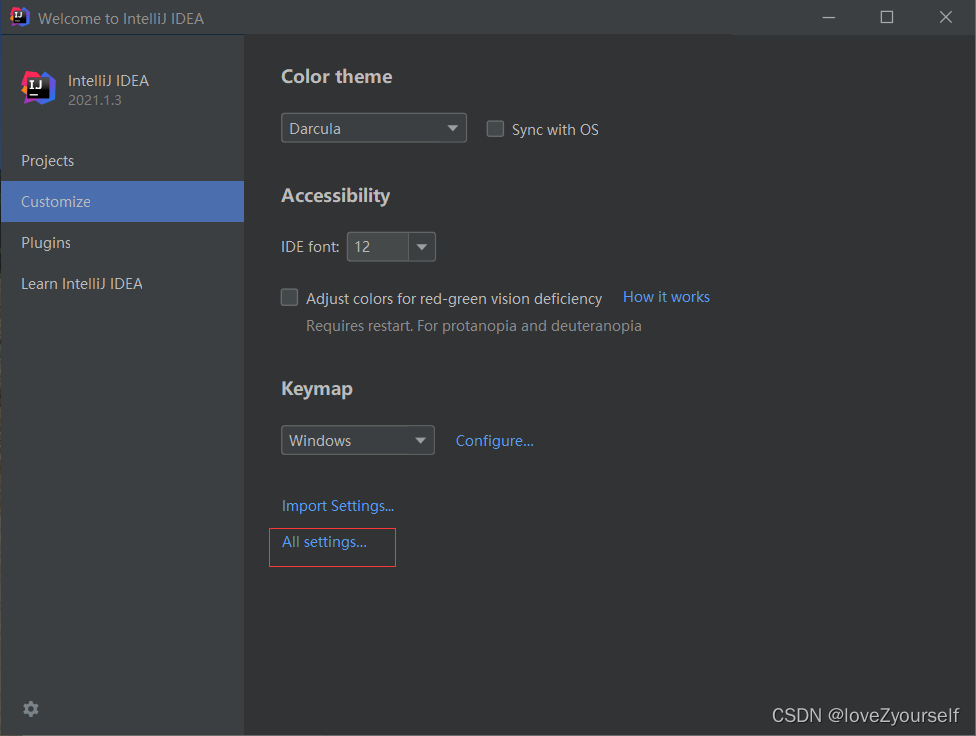Screen dimensions: 976x736
Task: Select the Customize section
Action: (x=123, y=202)
